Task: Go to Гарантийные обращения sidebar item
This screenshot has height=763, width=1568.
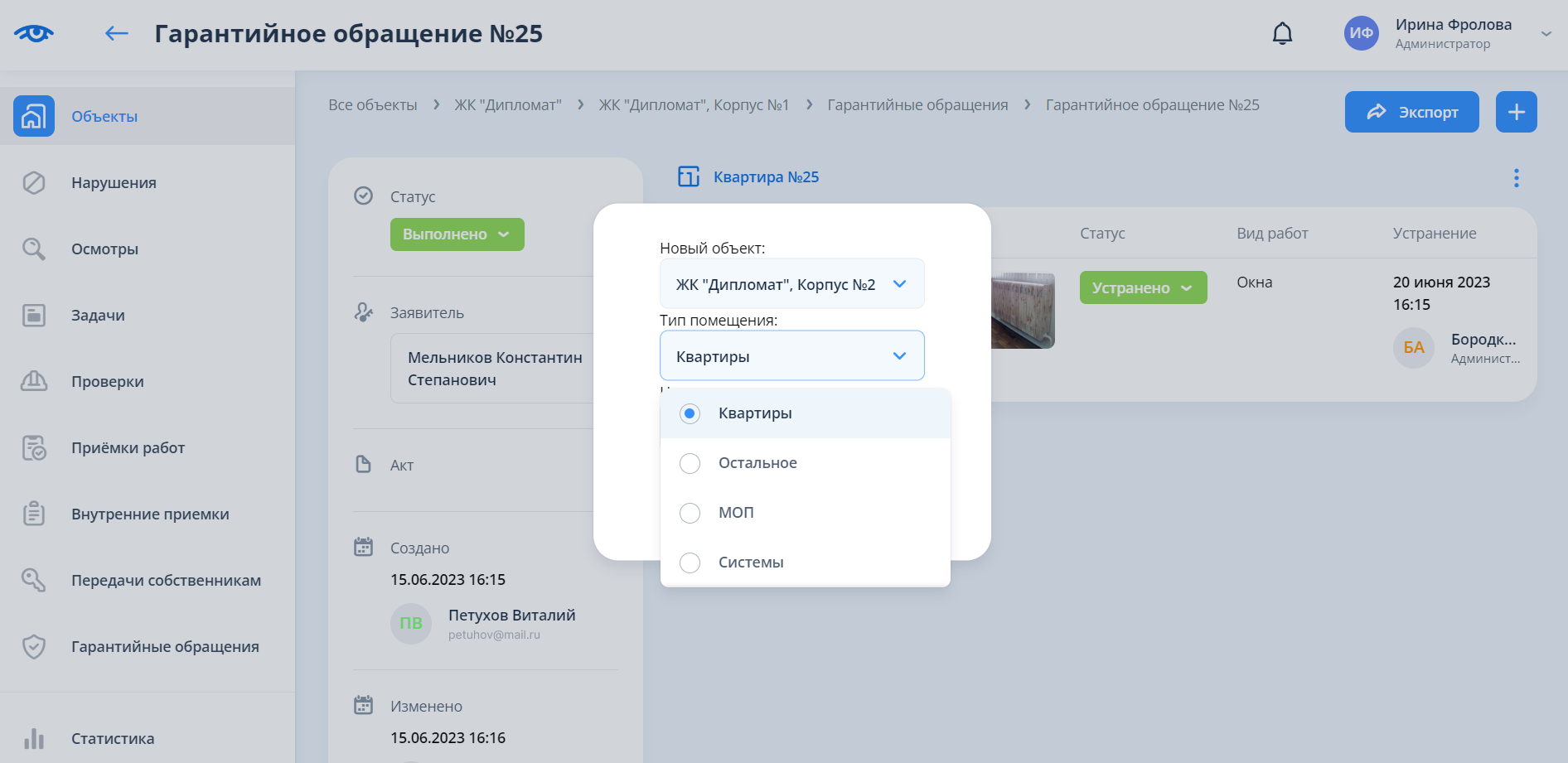Action: 164,647
